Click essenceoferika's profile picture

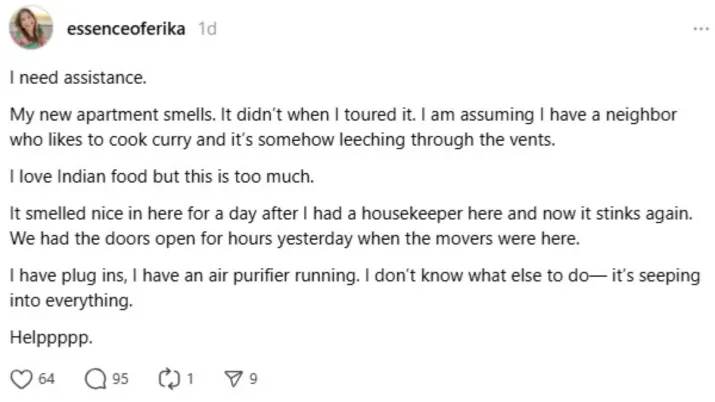31,27
